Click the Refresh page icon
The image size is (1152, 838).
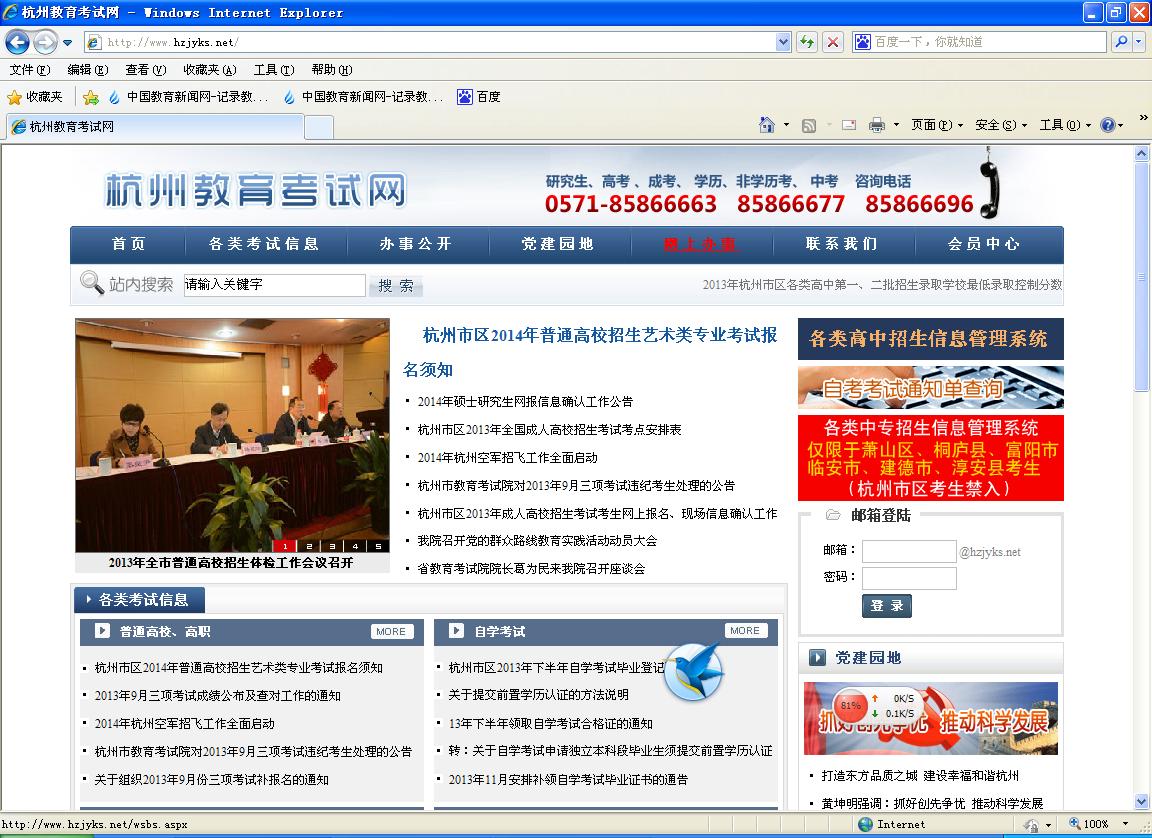click(x=807, y=42)
